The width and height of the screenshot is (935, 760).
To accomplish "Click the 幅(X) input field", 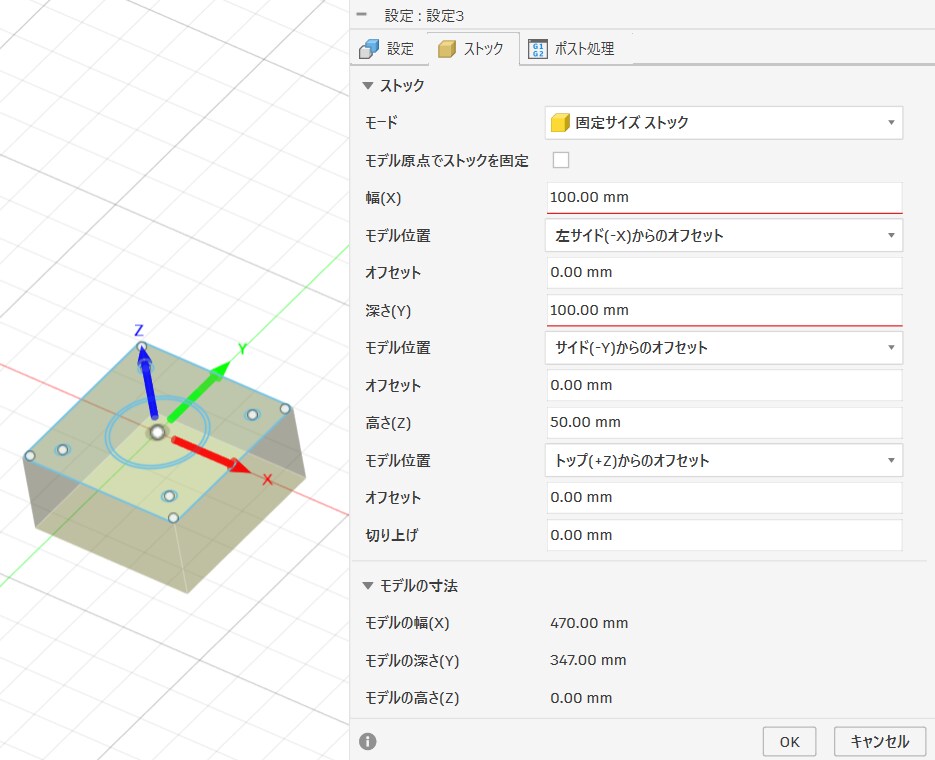I will click(724, 197).
